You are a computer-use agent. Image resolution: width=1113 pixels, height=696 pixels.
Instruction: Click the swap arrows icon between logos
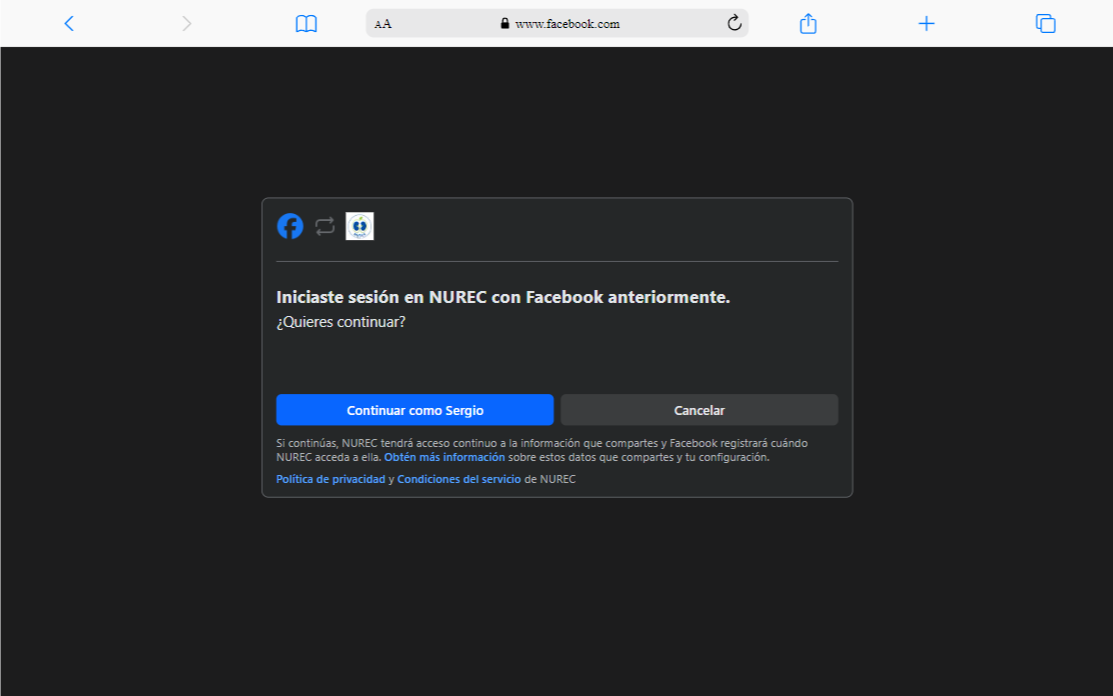325,226
